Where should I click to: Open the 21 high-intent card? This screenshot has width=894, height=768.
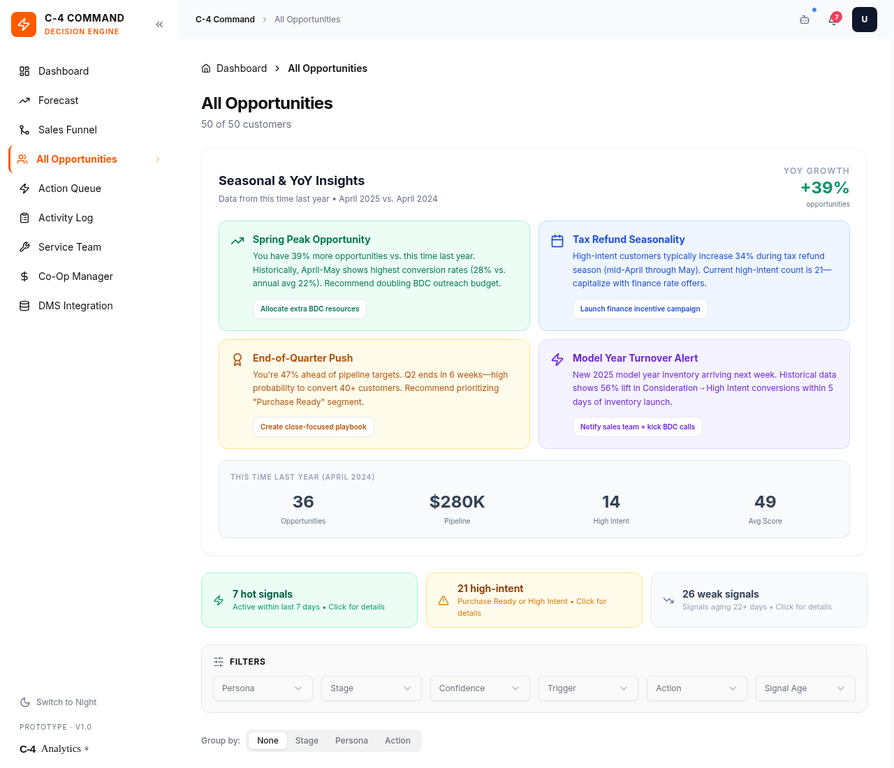(534, 600)
